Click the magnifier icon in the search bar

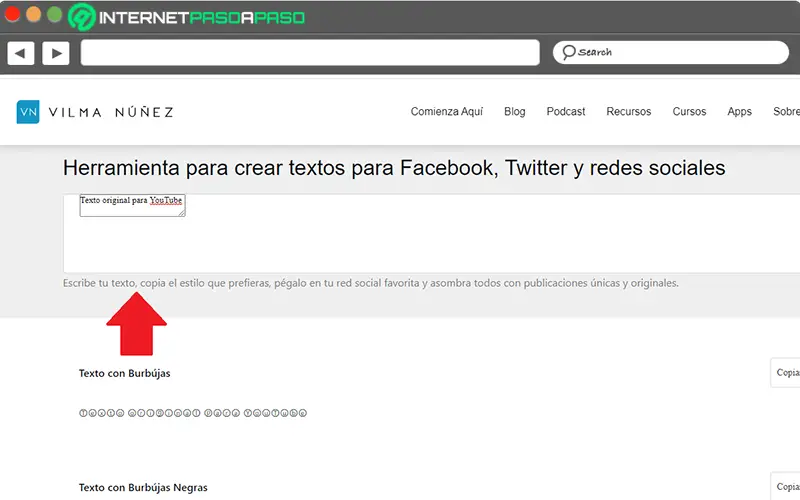point(568,52)
